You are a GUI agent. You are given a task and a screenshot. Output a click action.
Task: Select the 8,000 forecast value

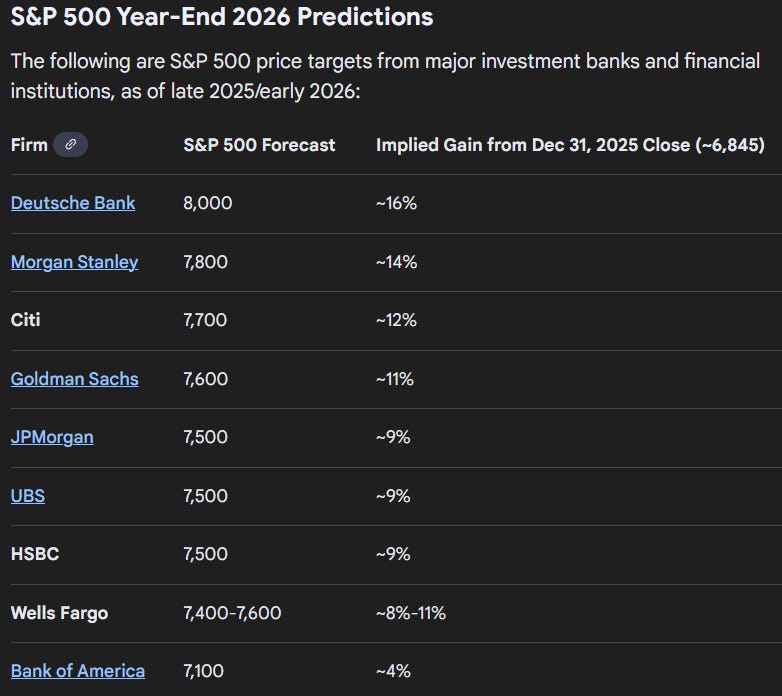pyautogui.click(x=207, y=203)
